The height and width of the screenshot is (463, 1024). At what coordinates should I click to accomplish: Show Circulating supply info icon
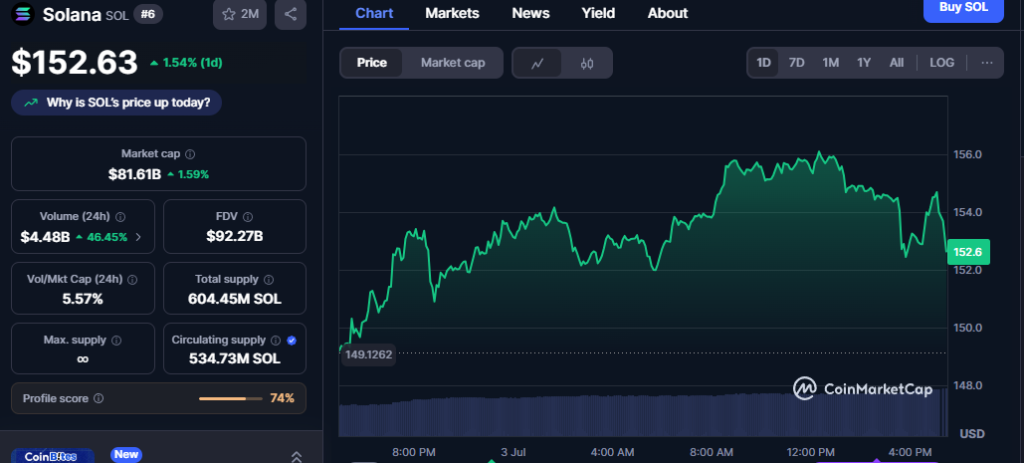tap(276, 340)
